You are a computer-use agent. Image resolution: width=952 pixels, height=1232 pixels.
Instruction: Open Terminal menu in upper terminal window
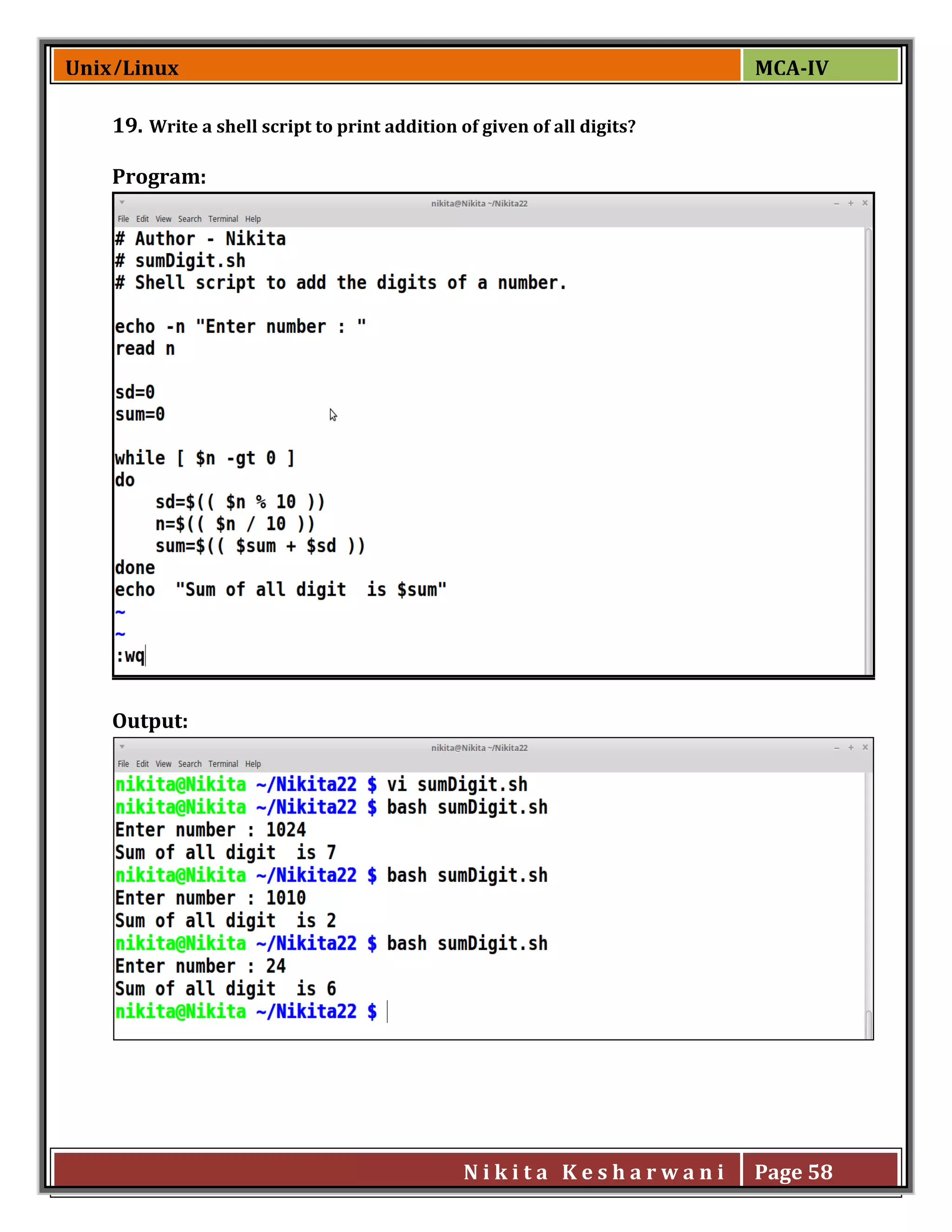[223, 219]
